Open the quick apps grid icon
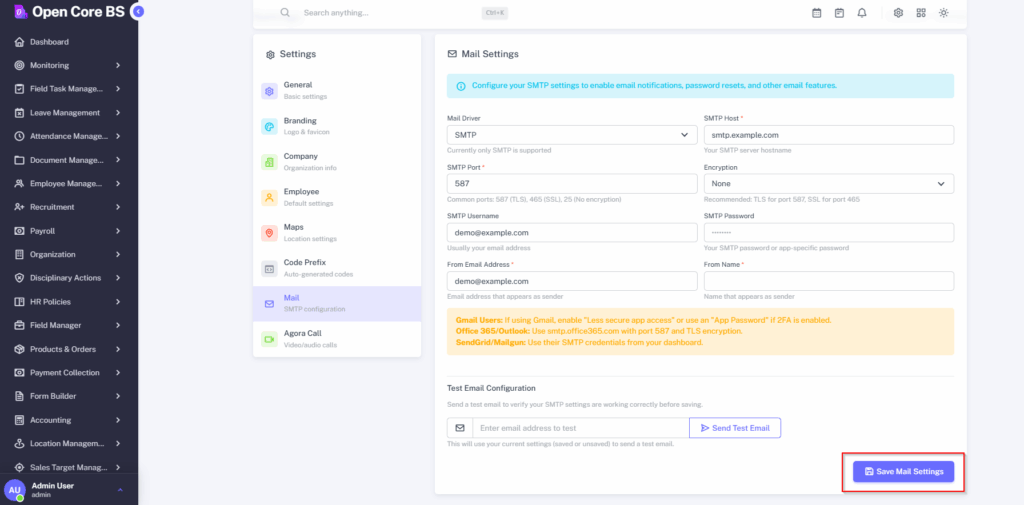 (x=921, y=13)
